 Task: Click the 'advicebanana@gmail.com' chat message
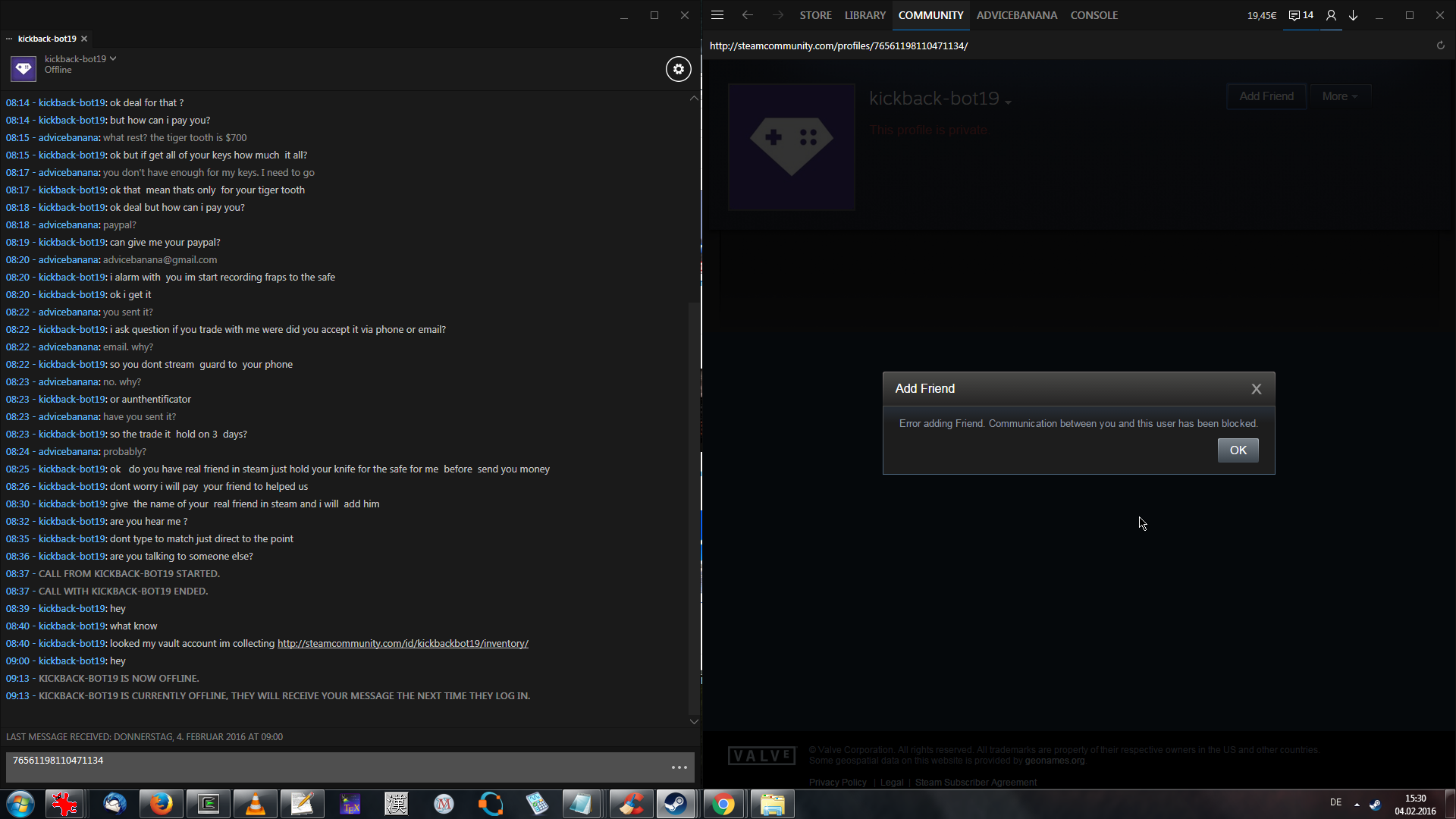(x=160, y=260)
